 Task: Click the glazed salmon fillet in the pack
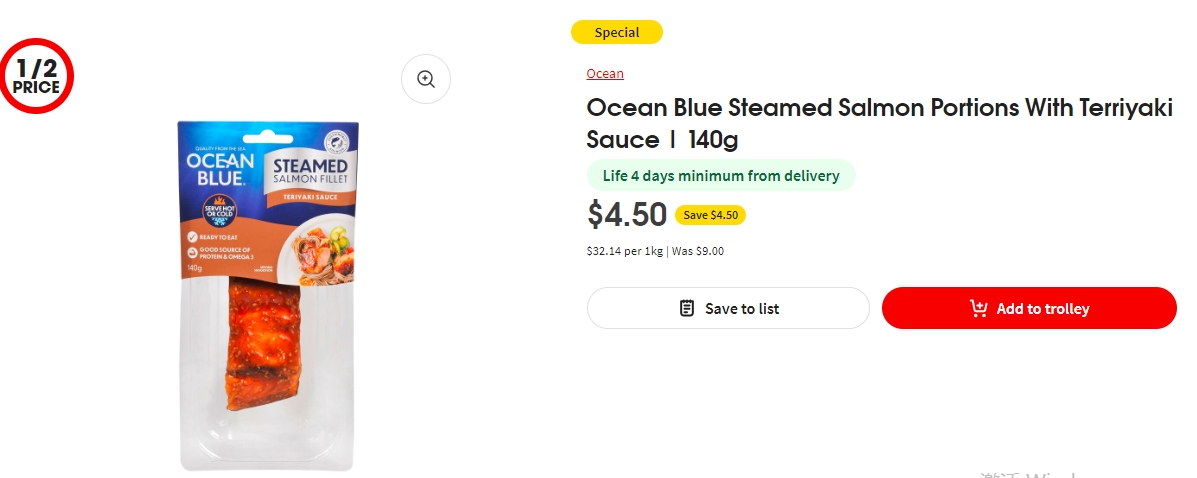(x=264, y=344)
